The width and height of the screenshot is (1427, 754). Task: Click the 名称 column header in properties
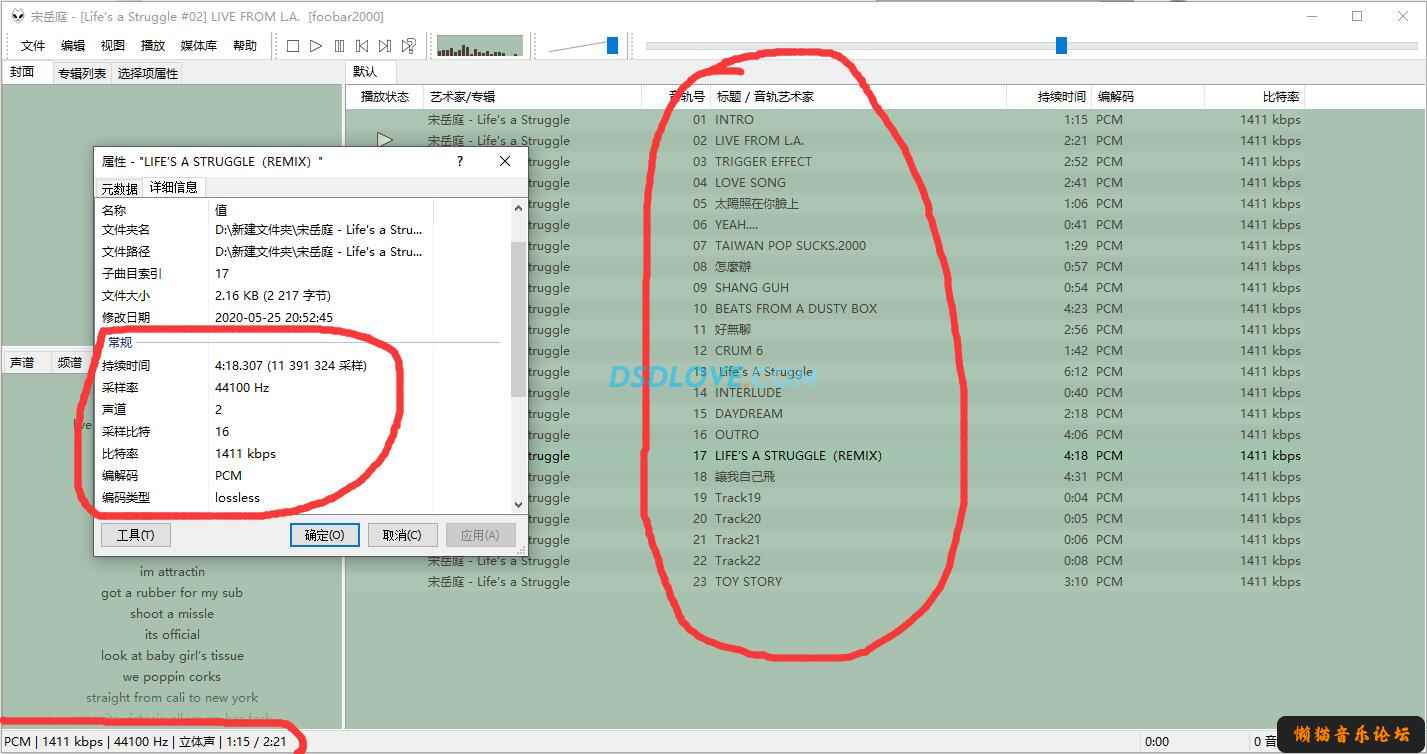pos(151,210)
